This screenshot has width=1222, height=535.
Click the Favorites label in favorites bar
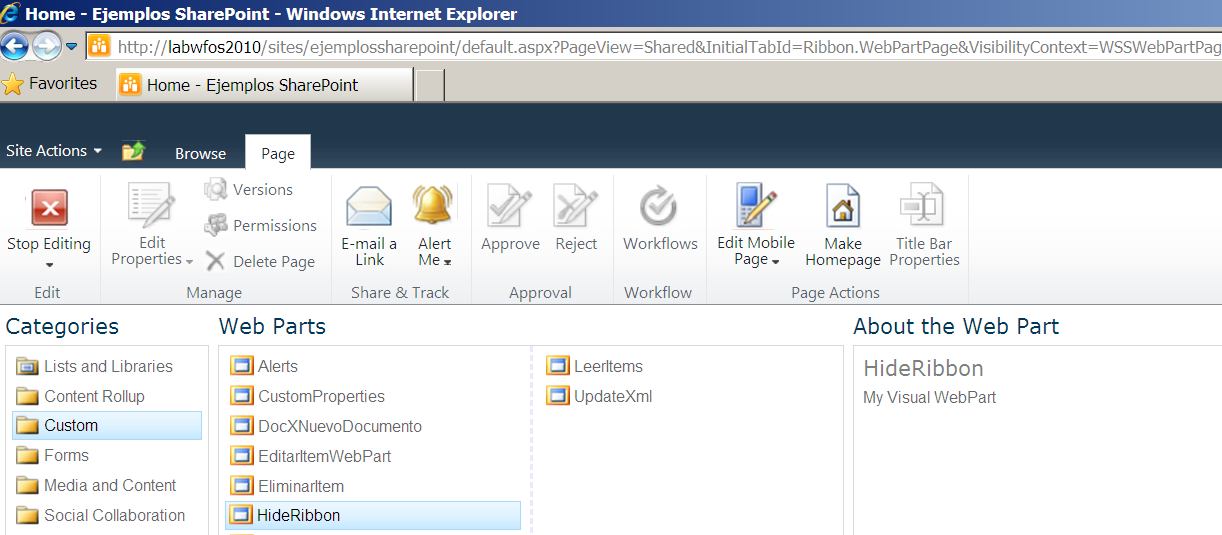tap(63, 84)
